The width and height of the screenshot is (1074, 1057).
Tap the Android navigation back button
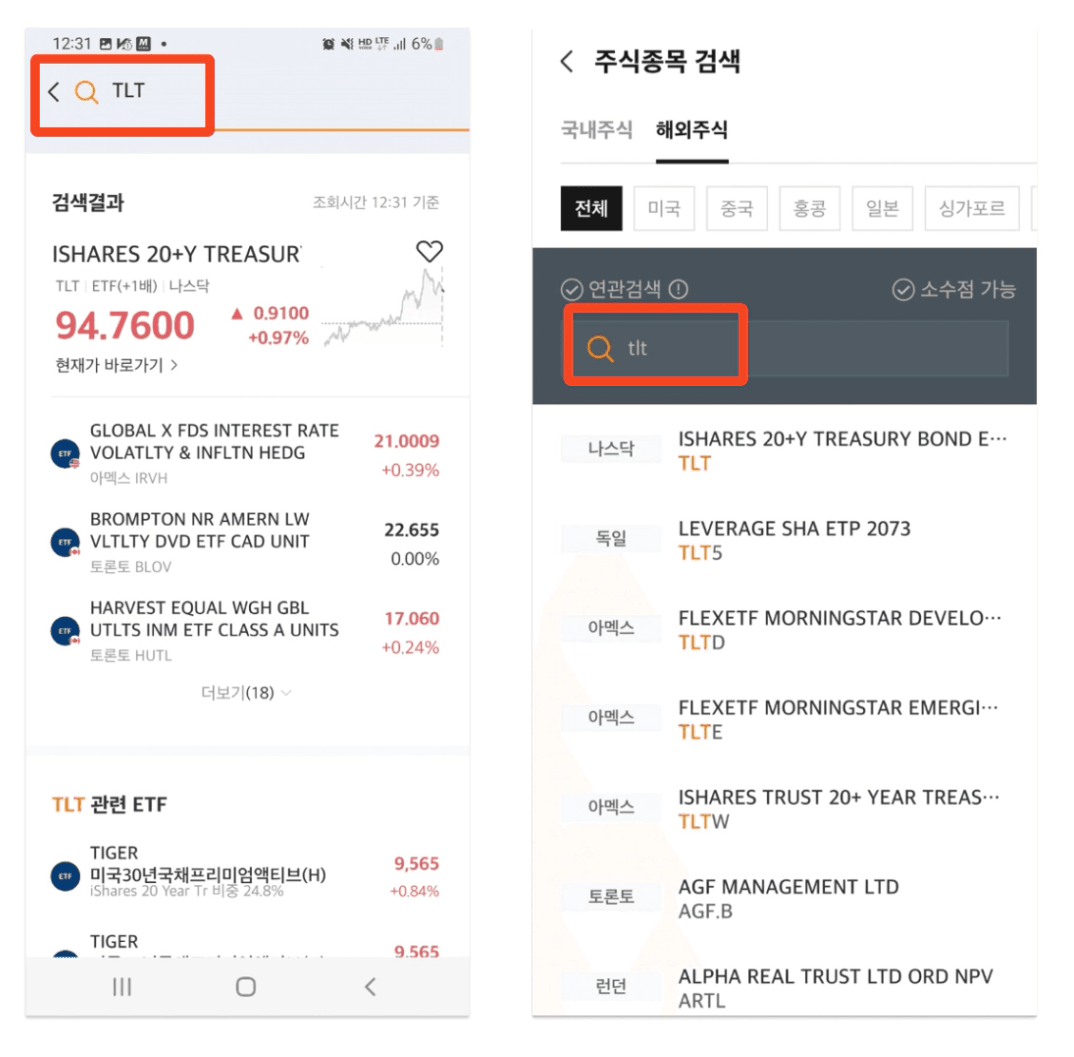click(370, 986)
